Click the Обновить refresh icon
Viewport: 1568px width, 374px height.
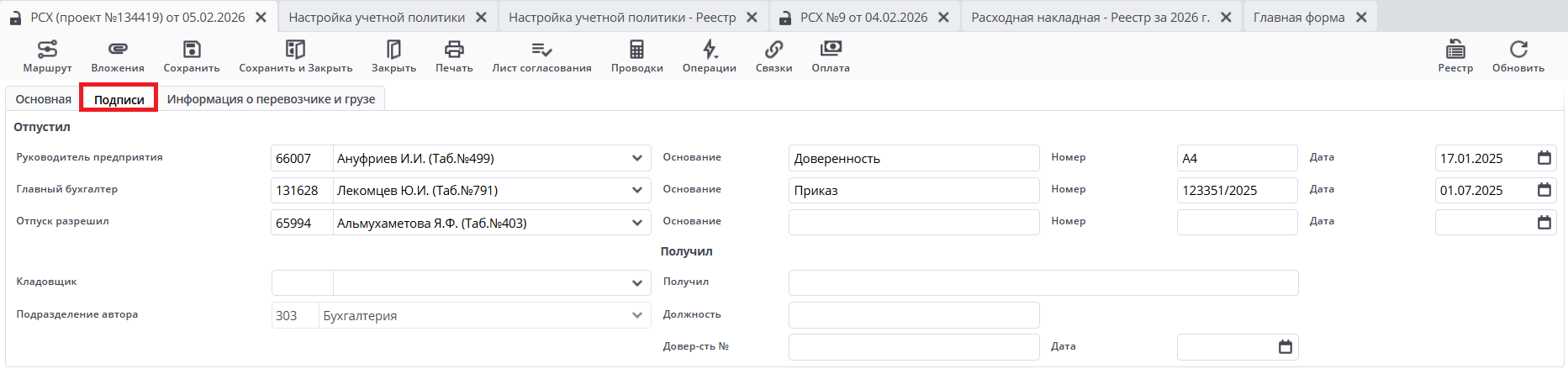(x=1518, y=50)
